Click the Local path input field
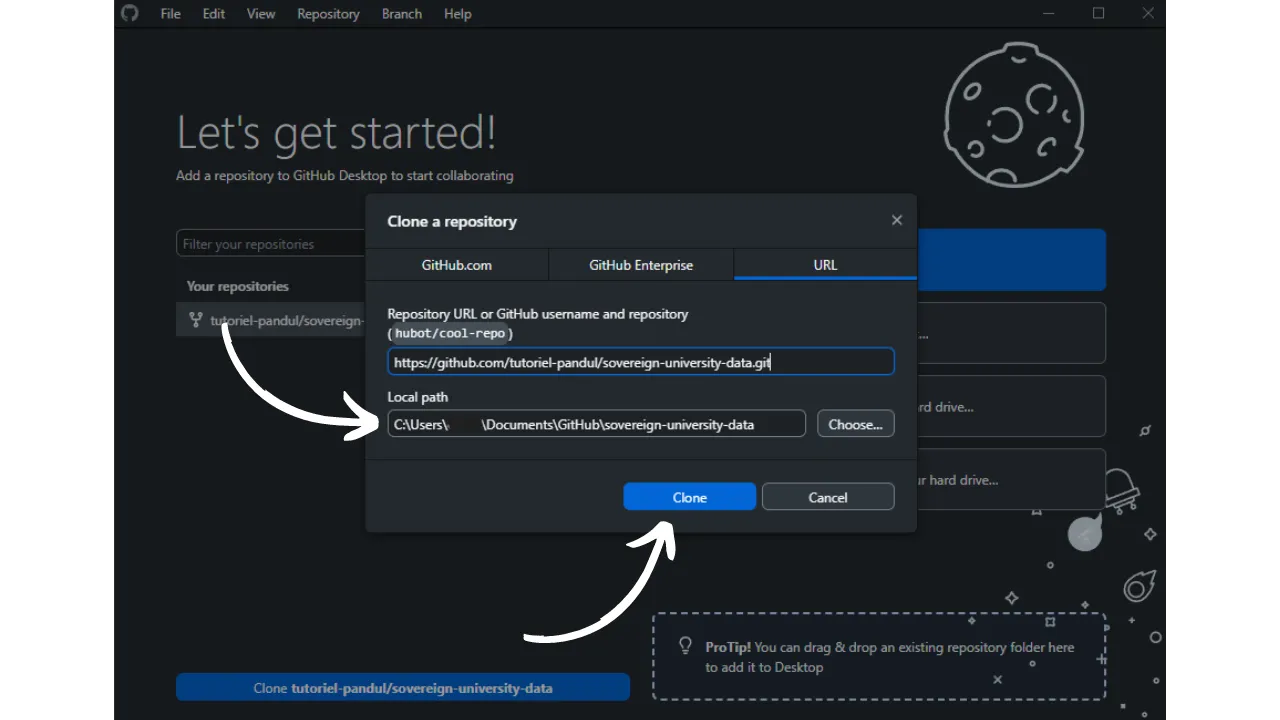The image size is (1280, 720). coord(597,424)
